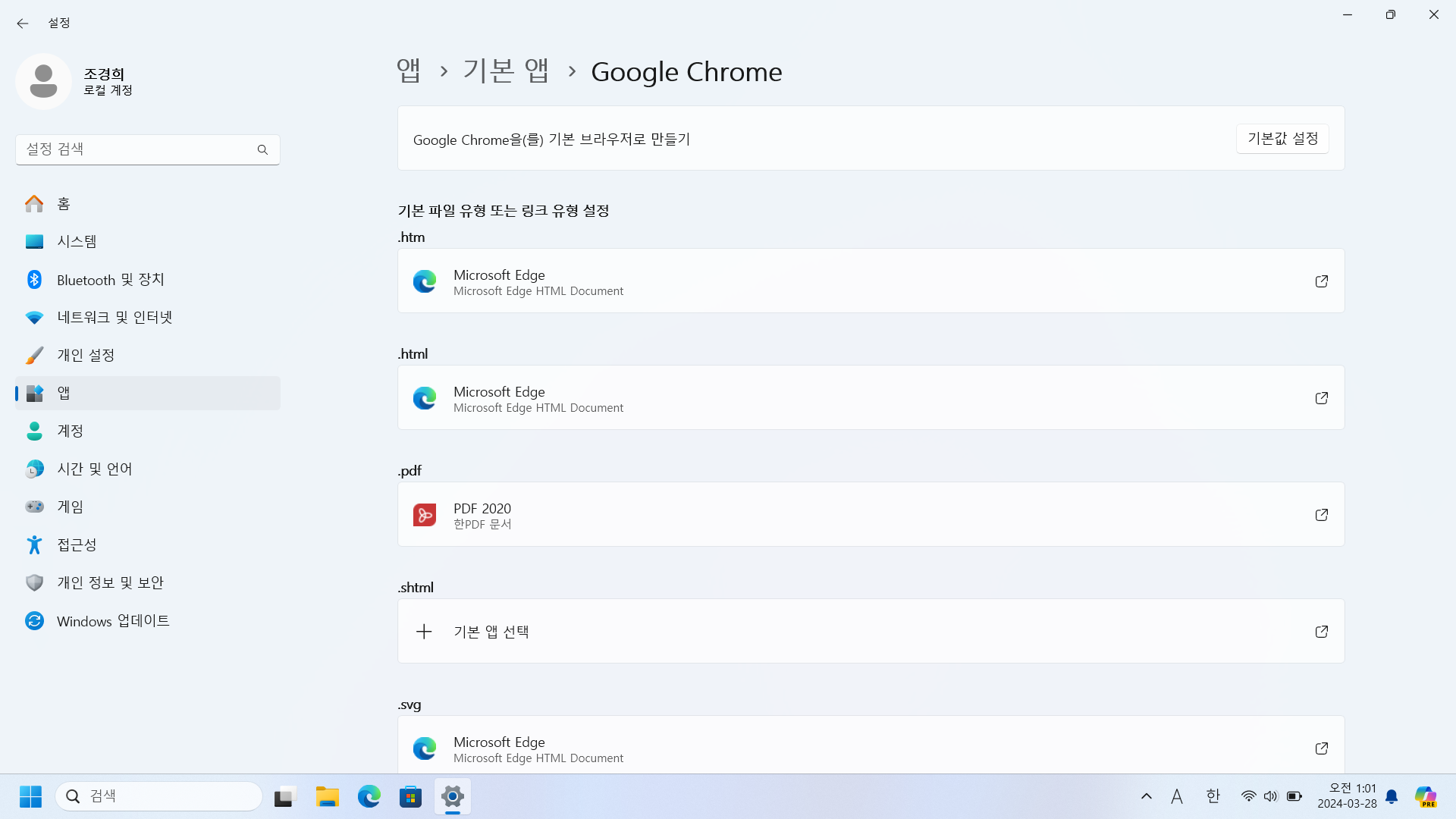Click the volume speaker tray icon
This screenshot has width=1456, height=819.
click(1271, 796)
